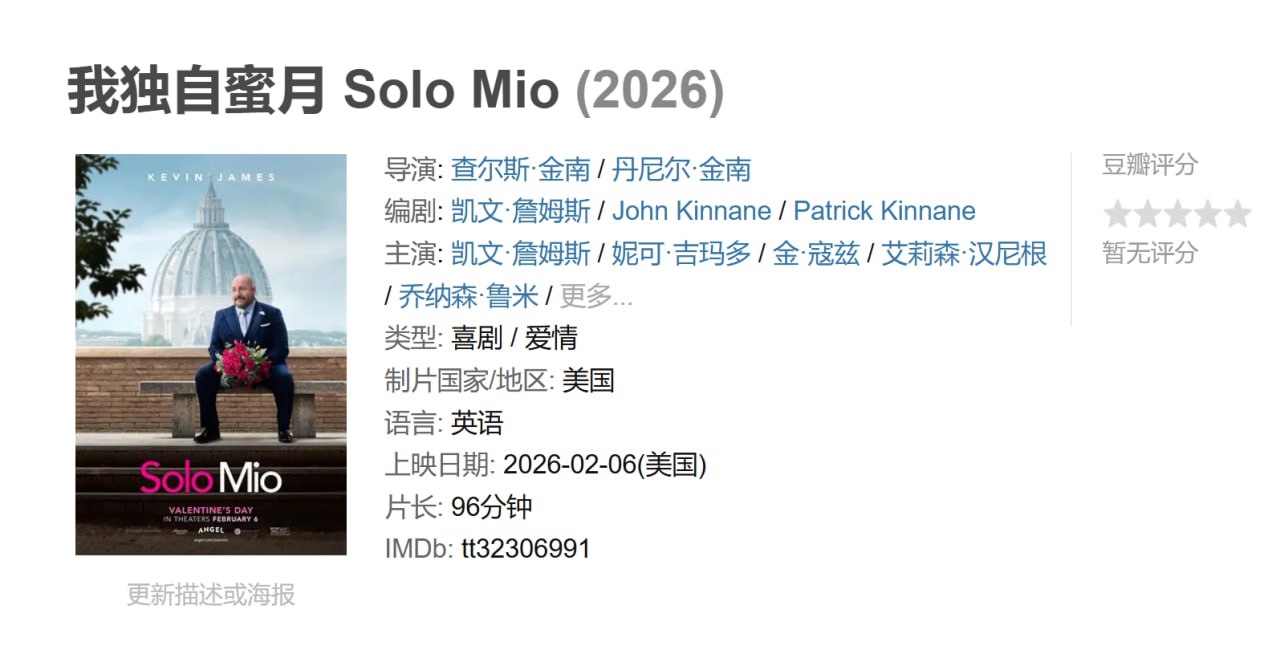This screenshot has width=1280, height=654.
Task: Click the 豆瓣评分 label
Action: (x=1149, y=165)
